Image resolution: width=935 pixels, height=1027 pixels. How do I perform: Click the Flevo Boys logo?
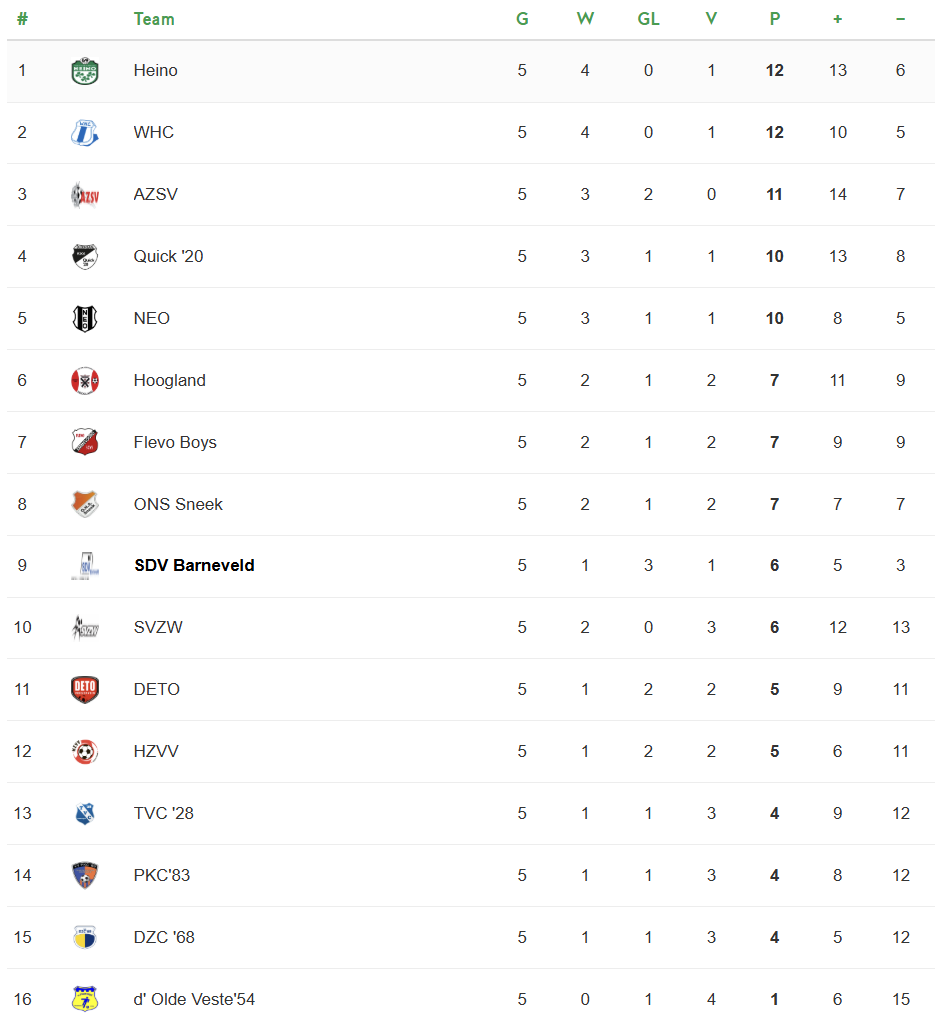85,442
